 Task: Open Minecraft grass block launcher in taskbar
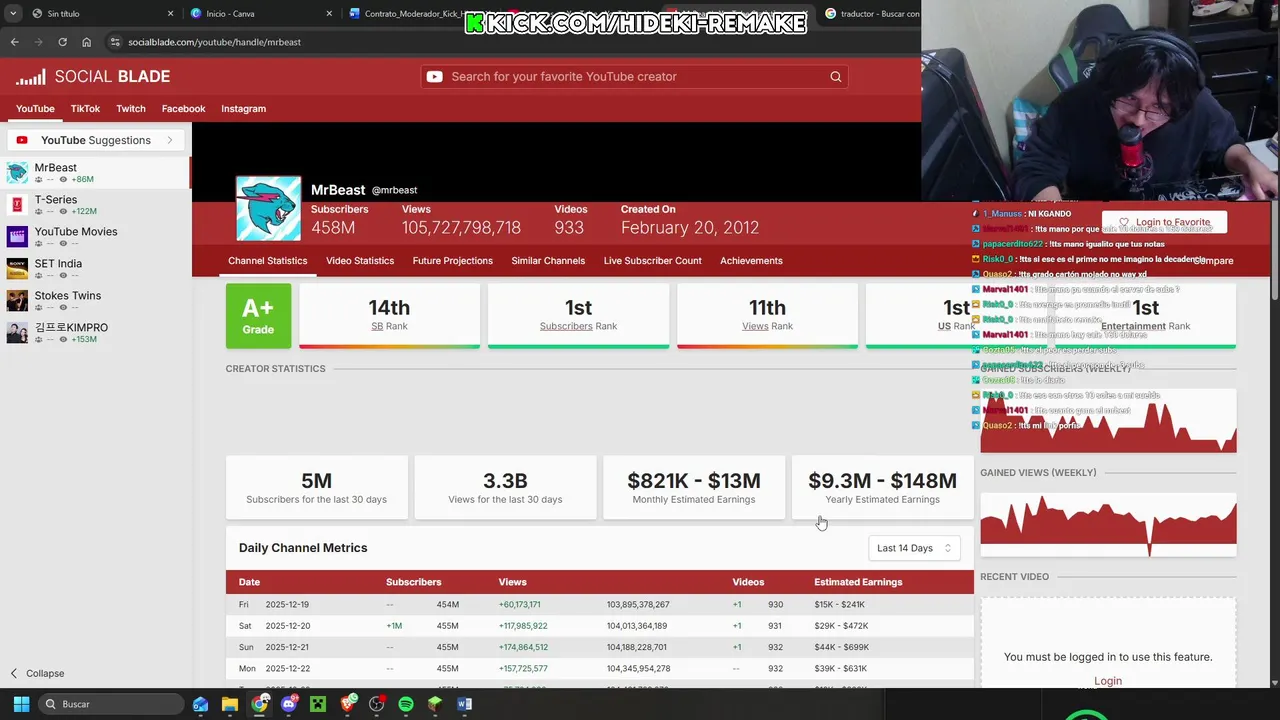435,704
